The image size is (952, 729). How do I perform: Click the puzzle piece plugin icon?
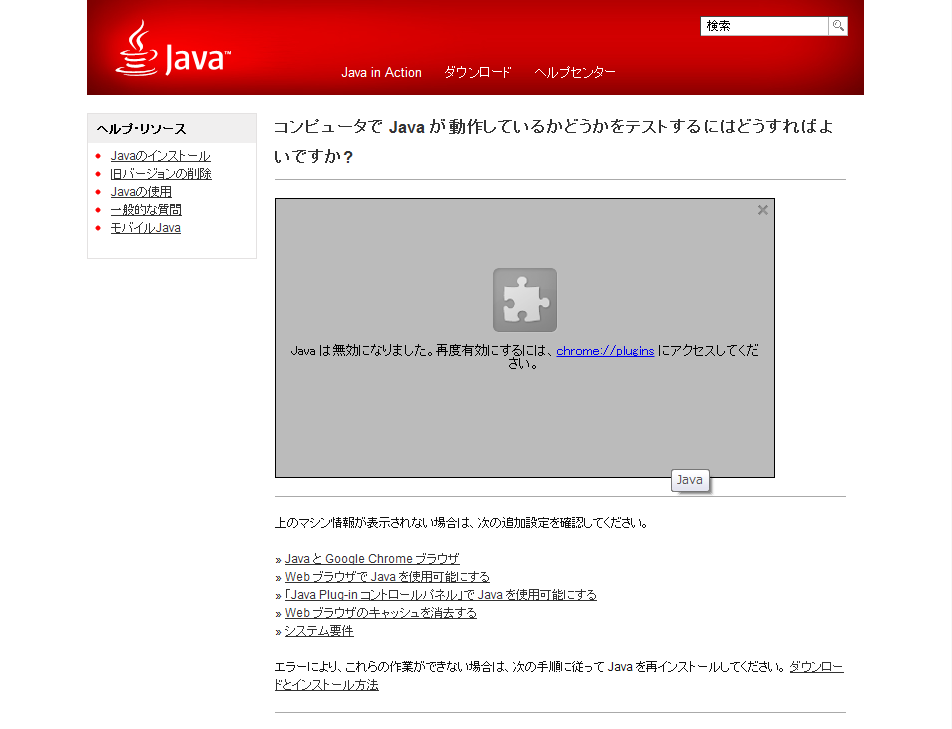coord(525,300)
